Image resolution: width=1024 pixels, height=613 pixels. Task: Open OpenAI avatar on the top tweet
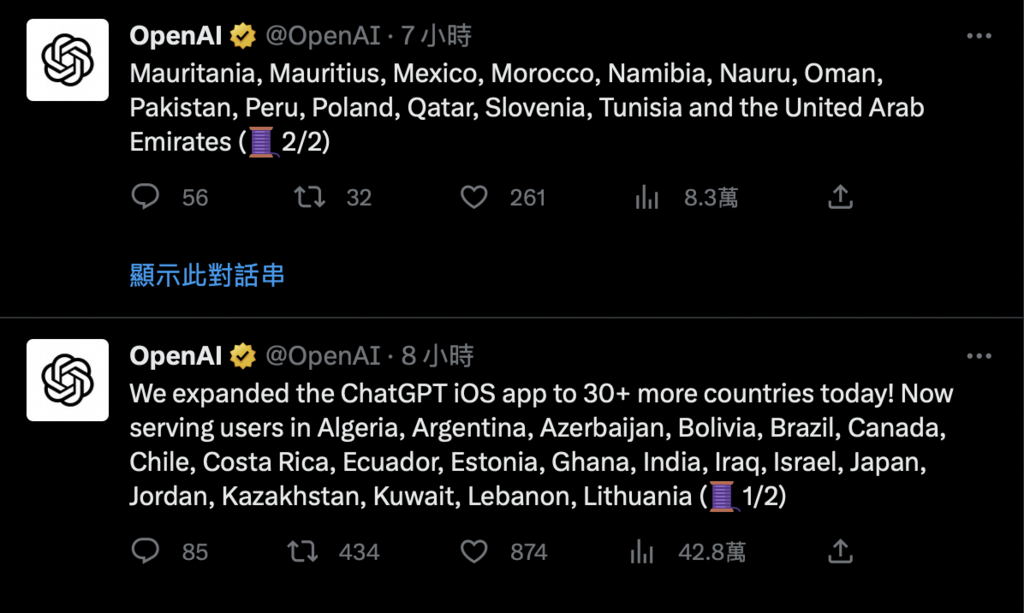67,60
